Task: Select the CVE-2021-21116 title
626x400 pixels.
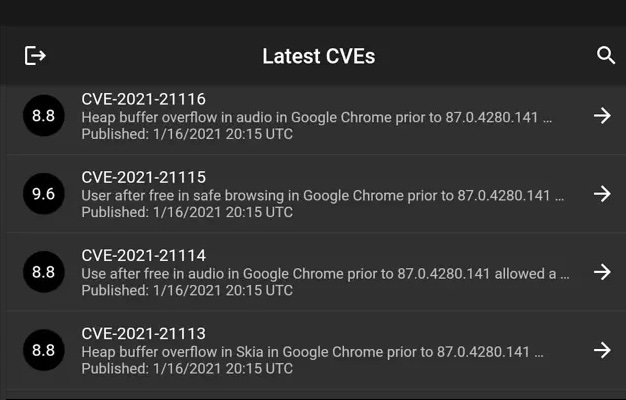Action: tap(143, 99)
